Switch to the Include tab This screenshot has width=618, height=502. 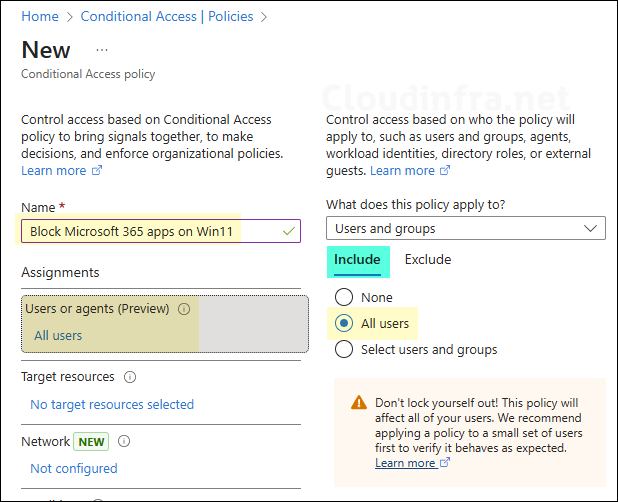click(x=357, y=260)
